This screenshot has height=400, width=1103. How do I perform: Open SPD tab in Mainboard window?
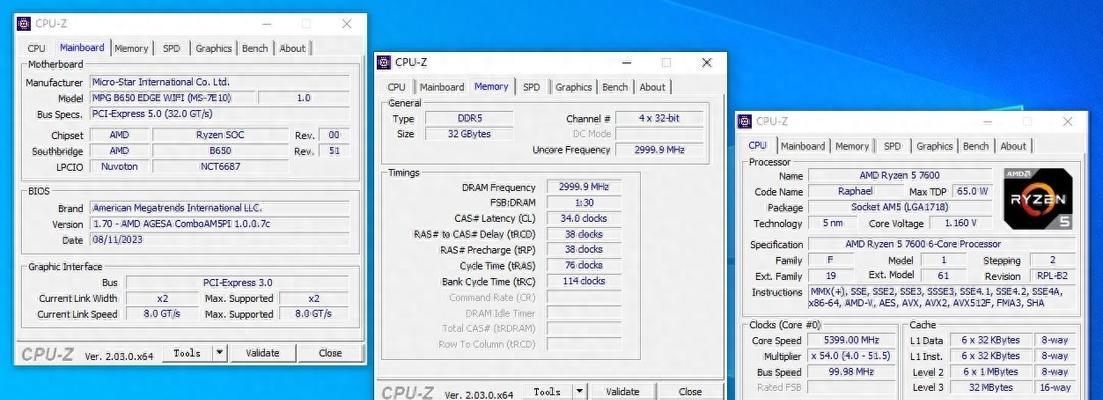[172, 49]
